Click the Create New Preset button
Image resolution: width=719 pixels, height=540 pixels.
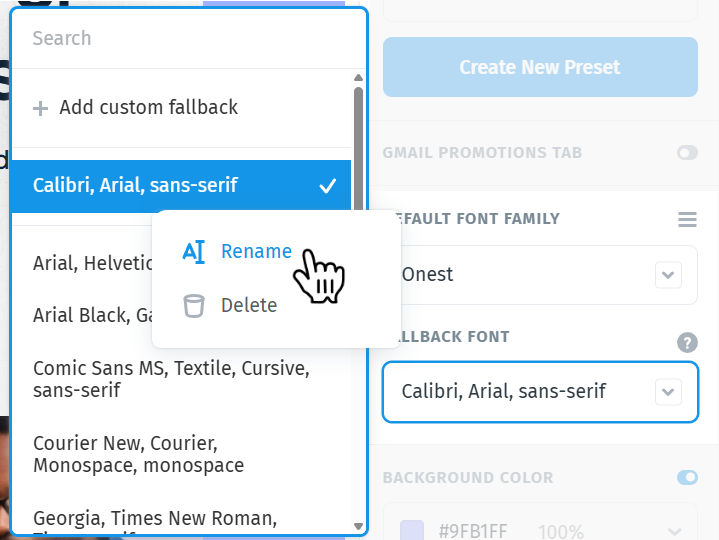click(x=540, y=67)
